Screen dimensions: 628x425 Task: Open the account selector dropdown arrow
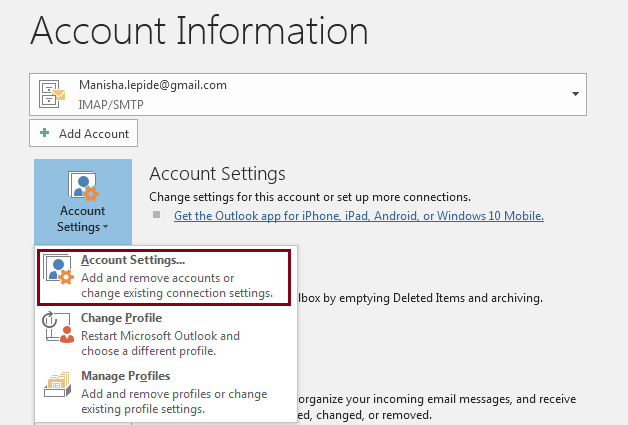(x=575, y=94)
